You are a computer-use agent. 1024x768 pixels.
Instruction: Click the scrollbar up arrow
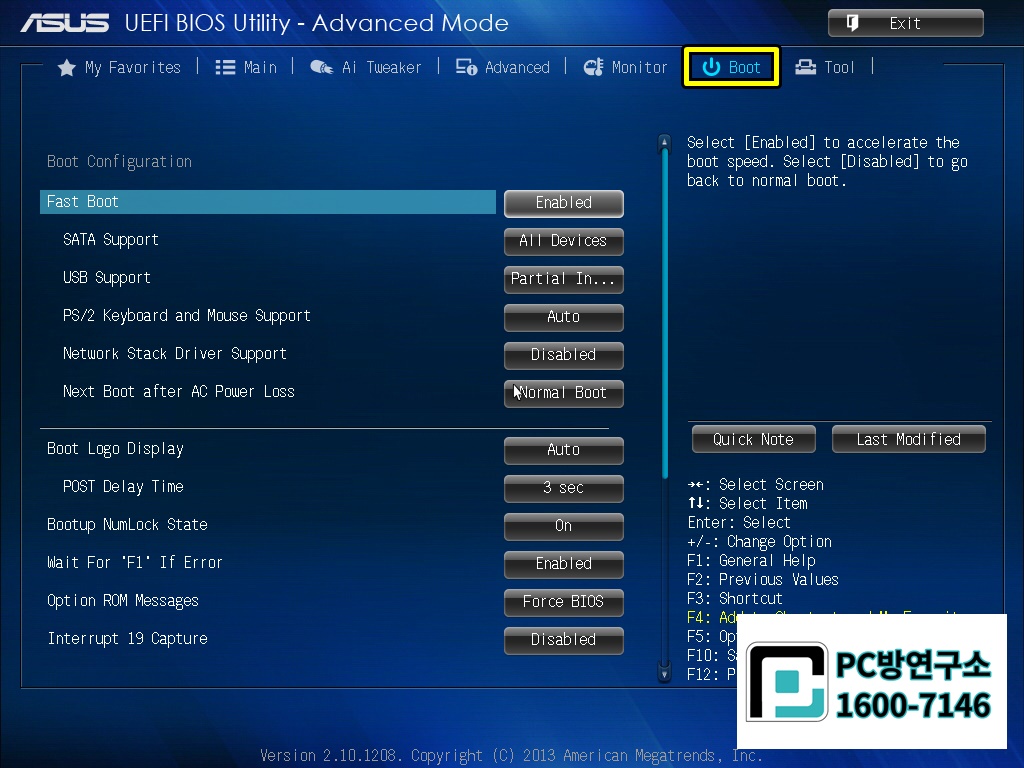point(664,141)
